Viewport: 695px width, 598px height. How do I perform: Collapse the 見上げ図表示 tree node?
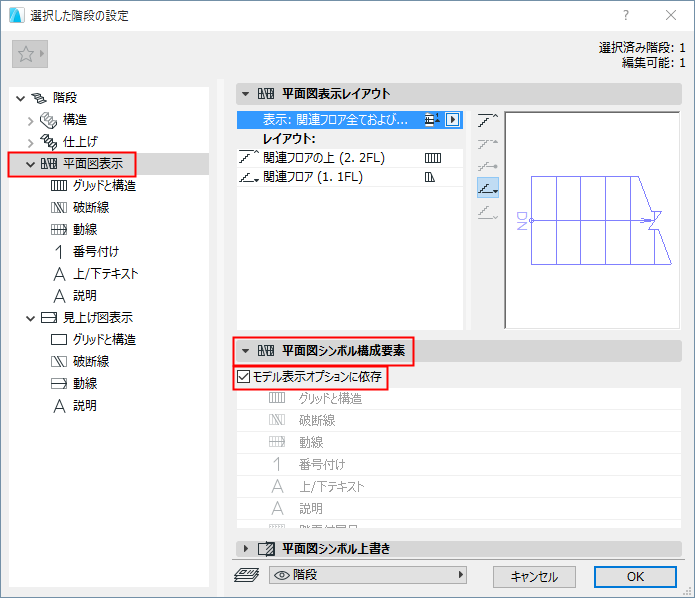click(31, 318)
